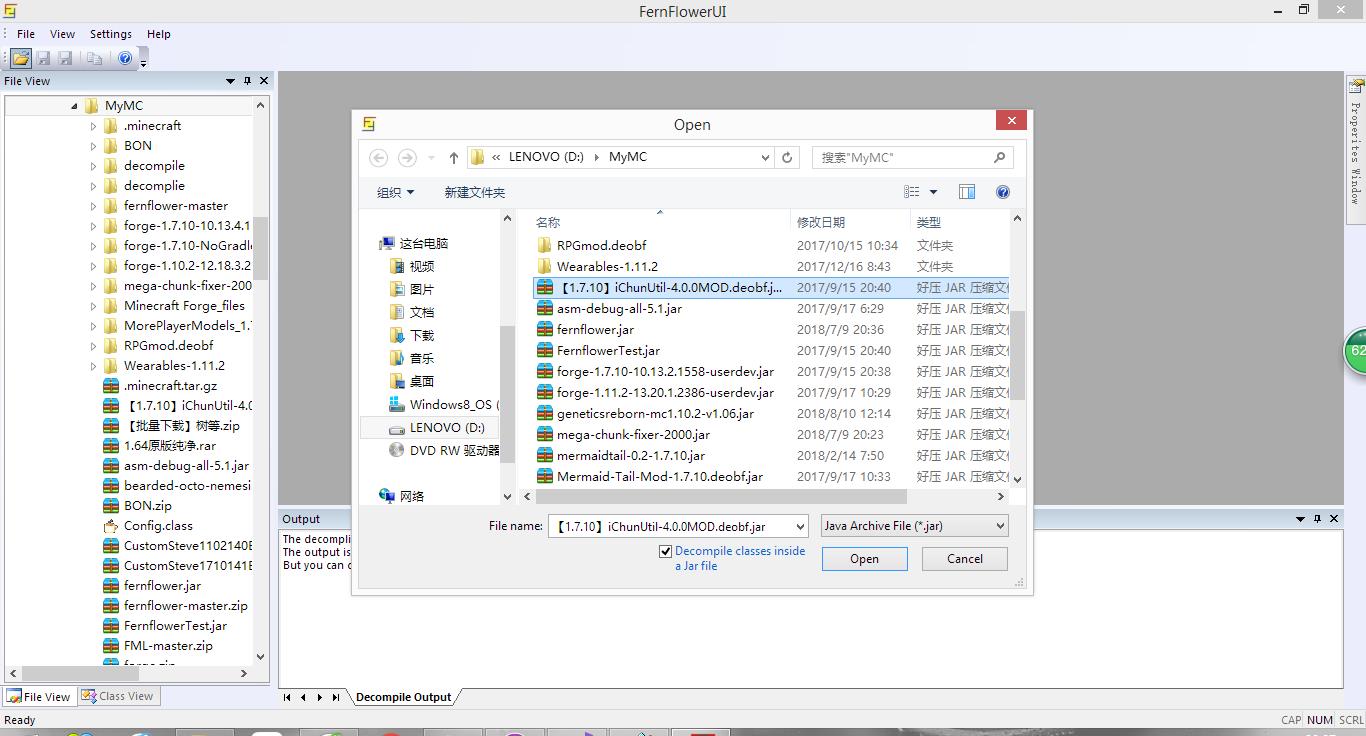Open the File name combo box dropdown

pos(800,526)
